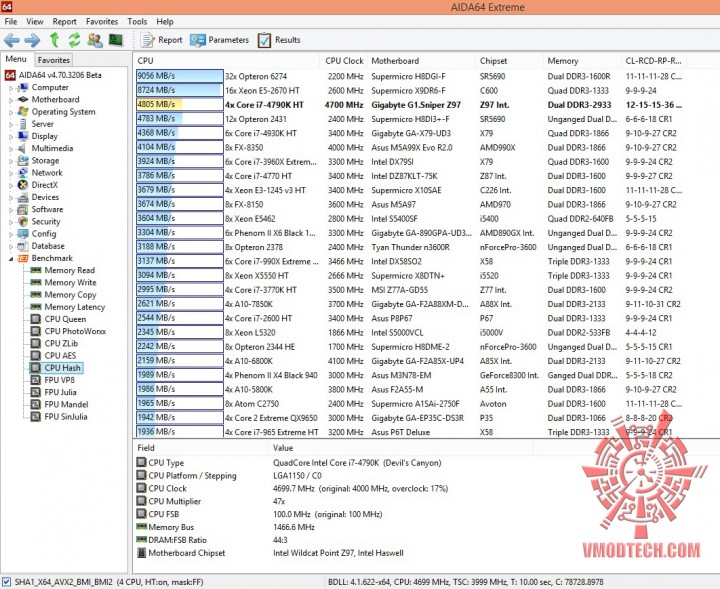Select the Server icon in the tree
720x589 pixels.
23,124
